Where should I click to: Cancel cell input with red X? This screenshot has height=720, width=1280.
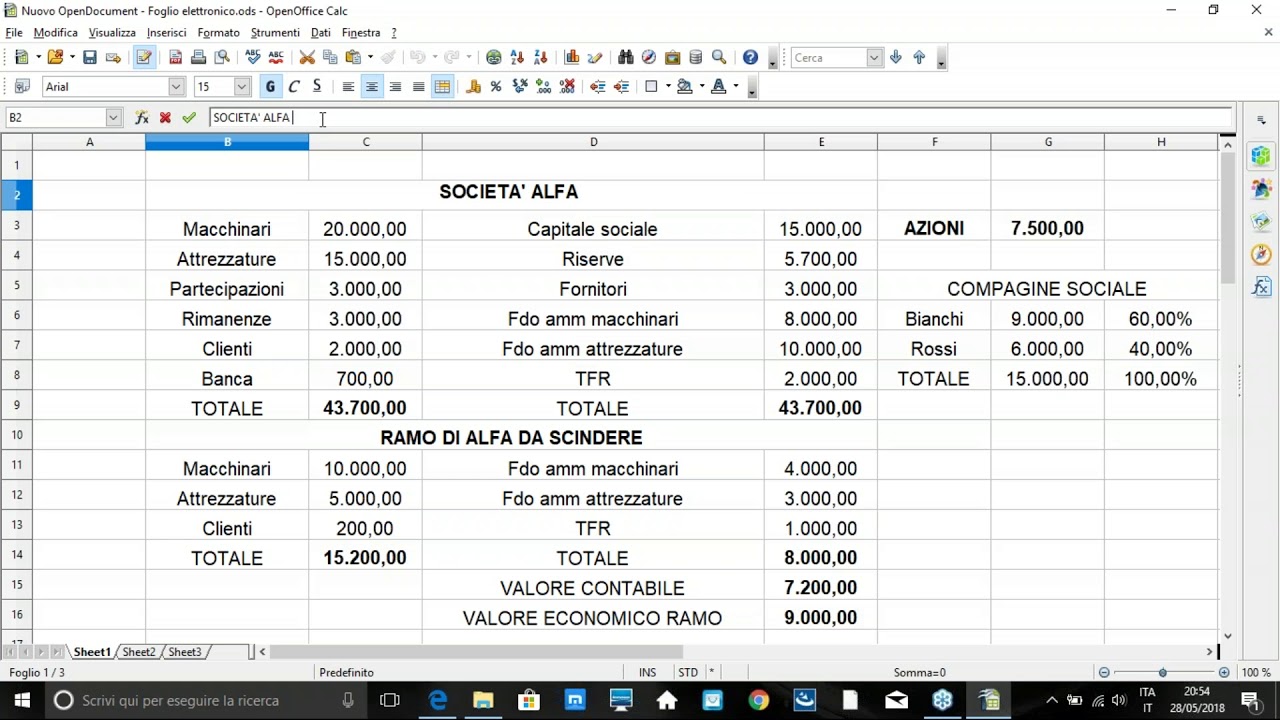click(x=165, y=118)
